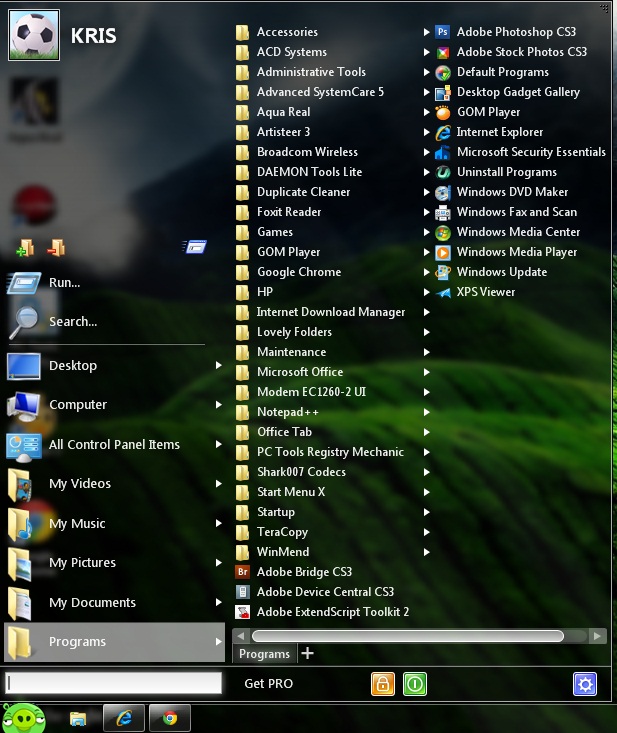Click the orange lock icon

(x=383, y=684)
